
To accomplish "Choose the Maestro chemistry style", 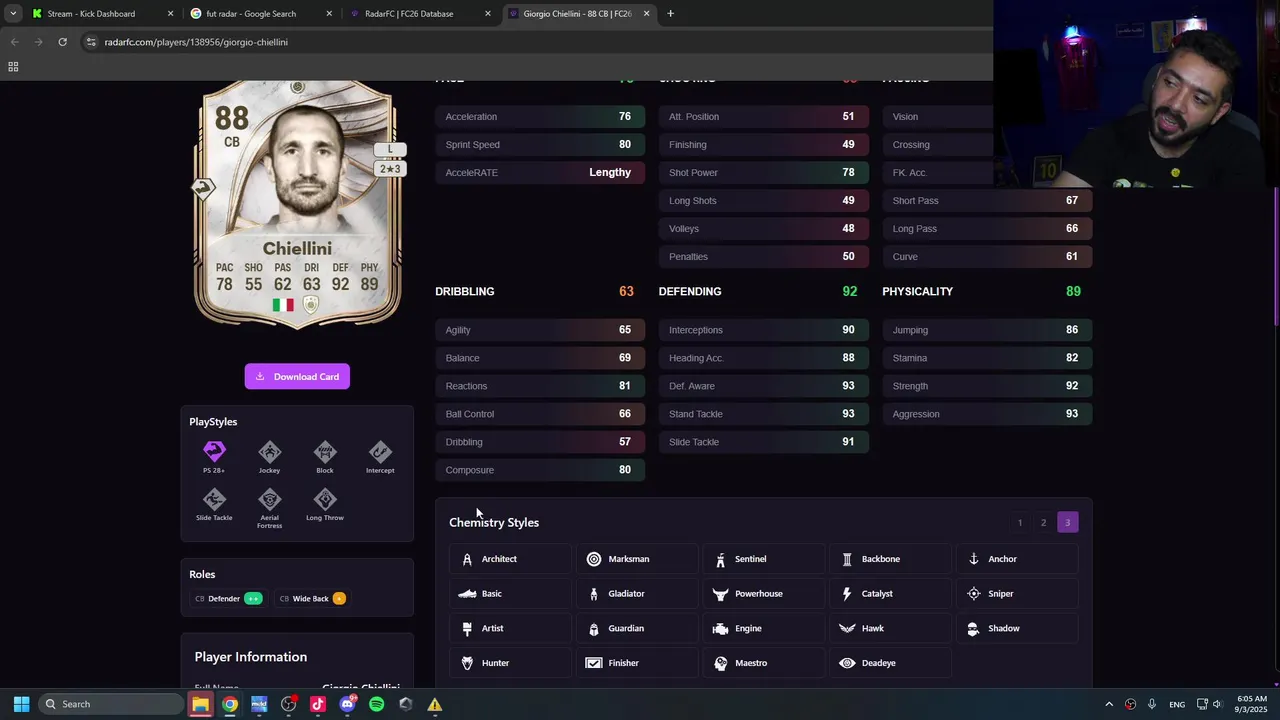I will point(764,663).
